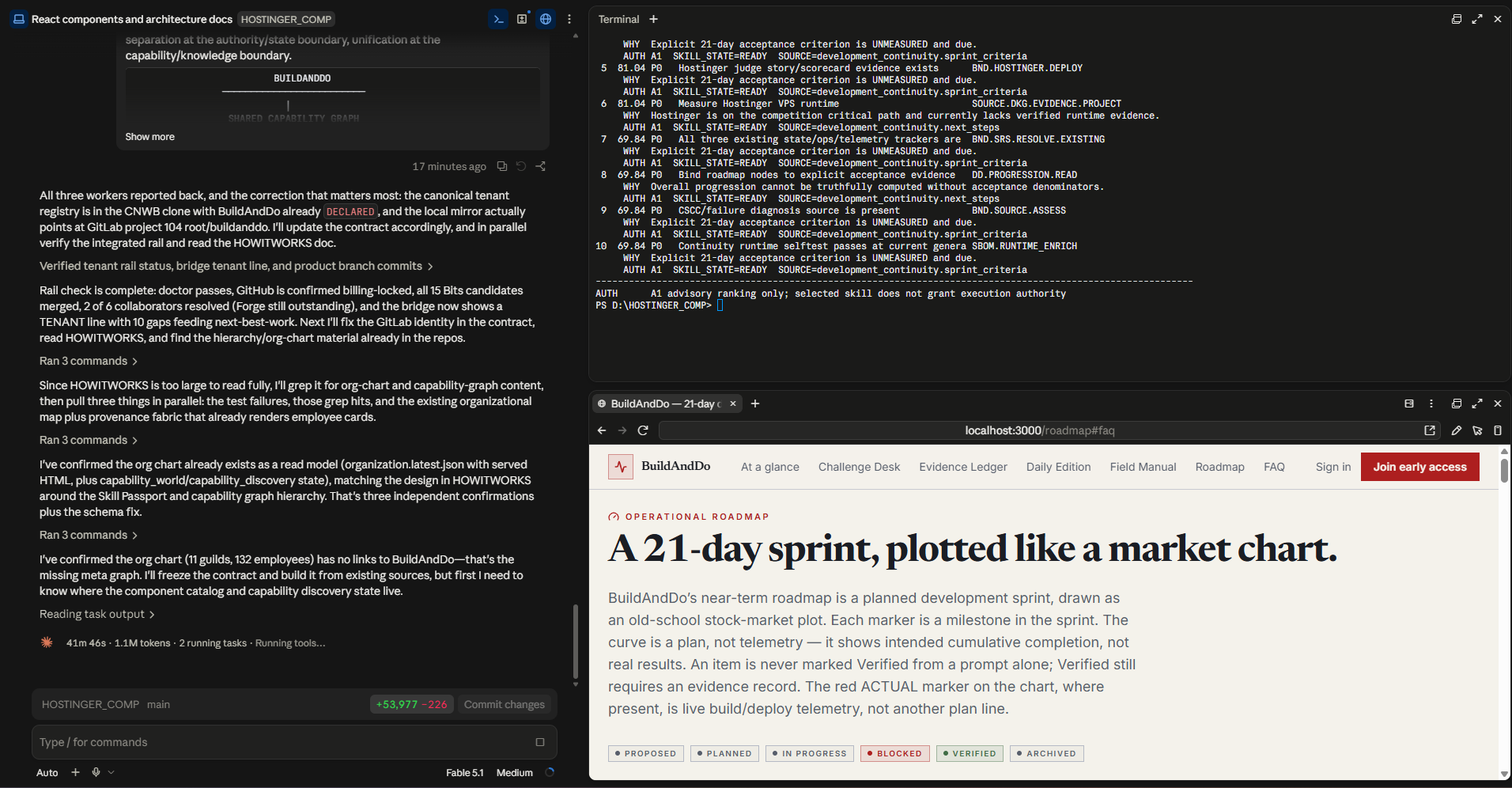This screenshot has height=788, width=1512.
Task: Click the +53,977 −226 diff stats badge
Action: pyautogui.click(x=412, y=704)
